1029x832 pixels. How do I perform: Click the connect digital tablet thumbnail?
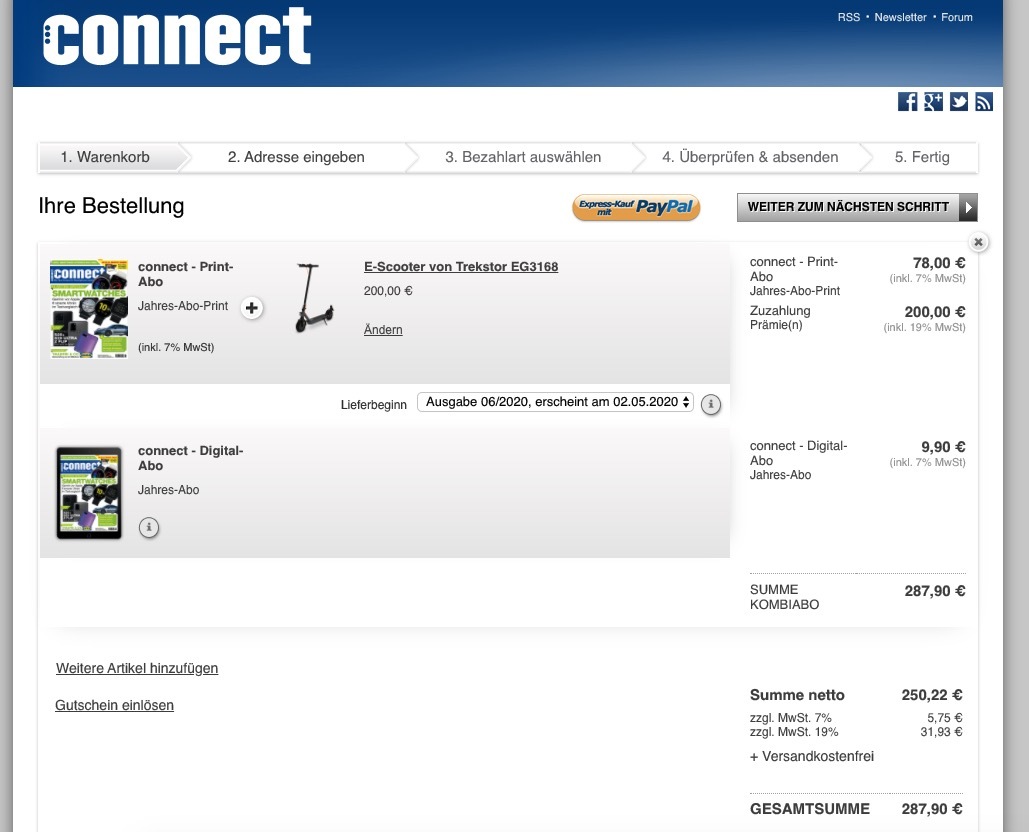click(89, 493)
